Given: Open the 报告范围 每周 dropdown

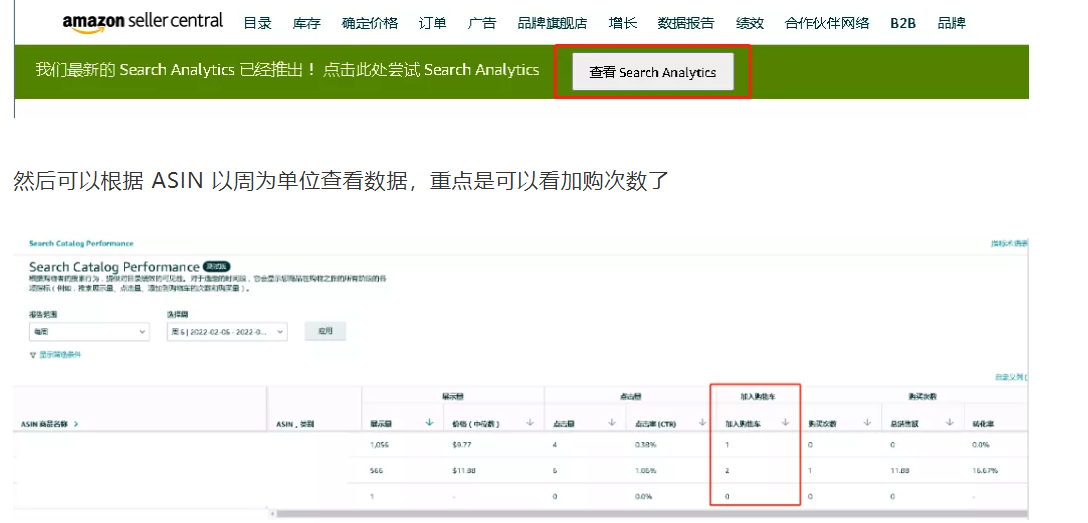Looking at the screenshot, I should point(89,332).
